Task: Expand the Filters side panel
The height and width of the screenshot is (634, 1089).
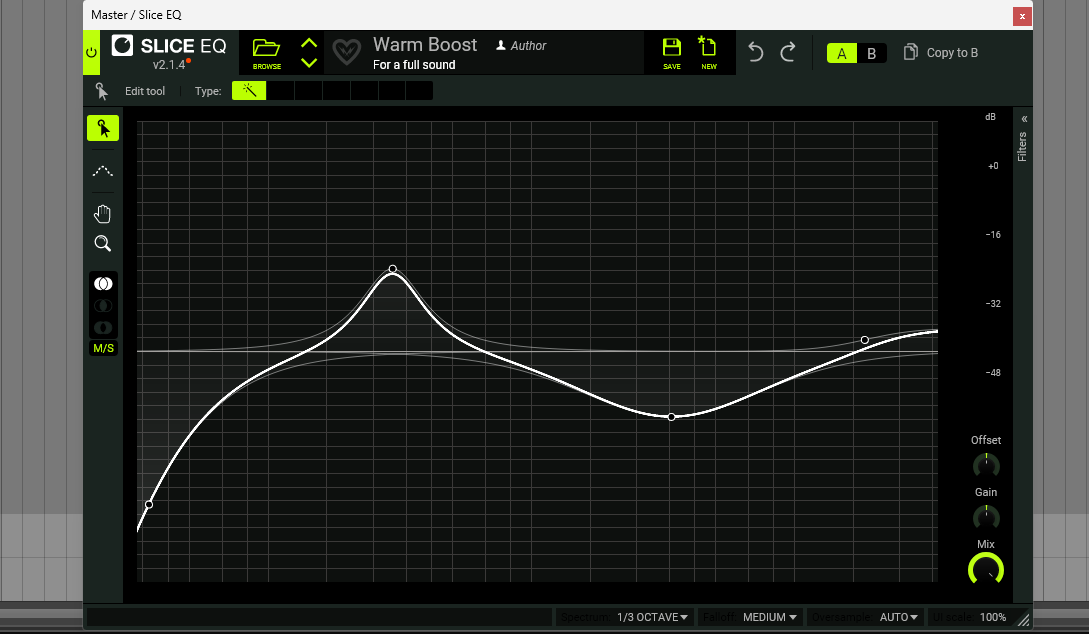Action: pos(1024,119)
